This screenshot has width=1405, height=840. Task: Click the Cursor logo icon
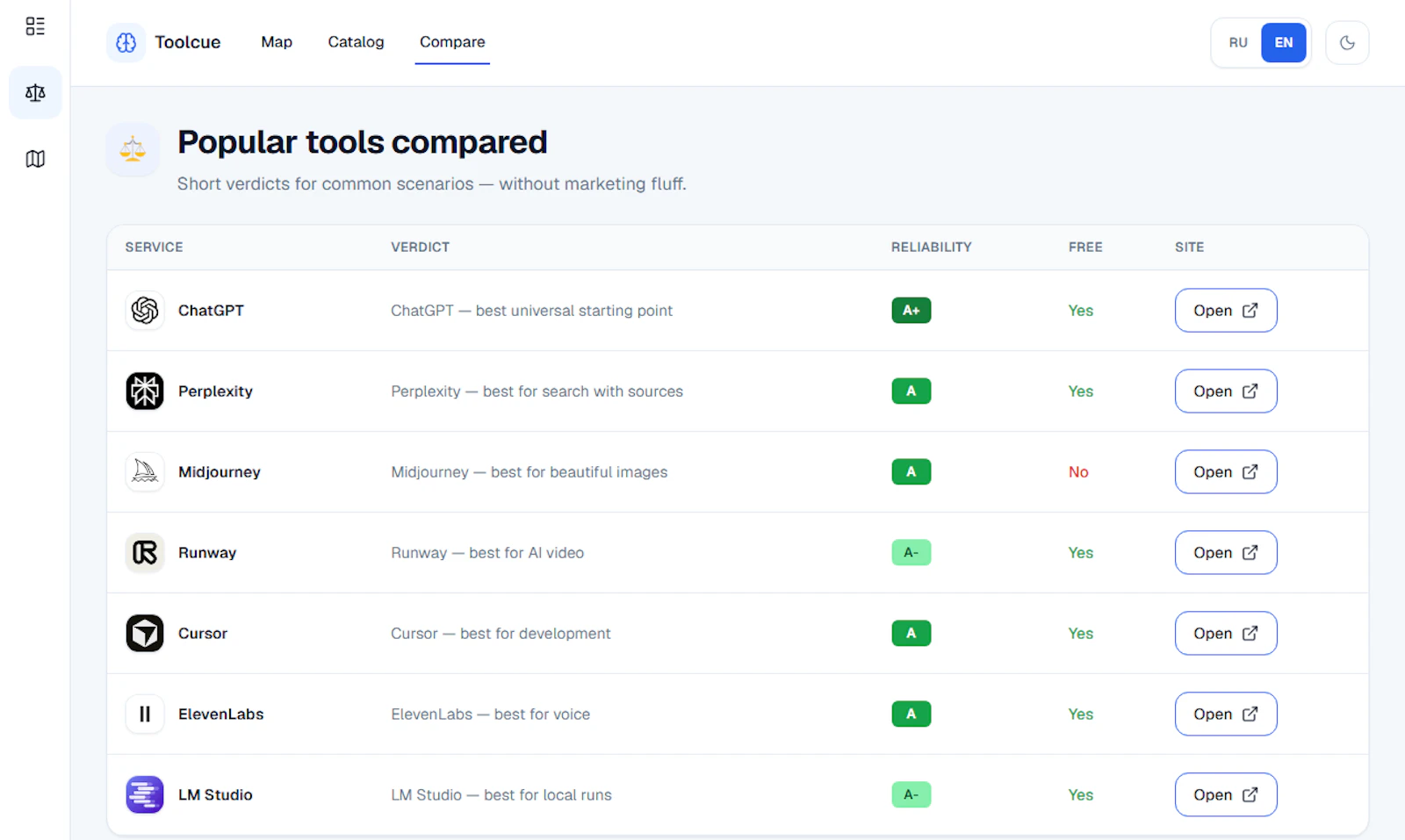point(145,633)
